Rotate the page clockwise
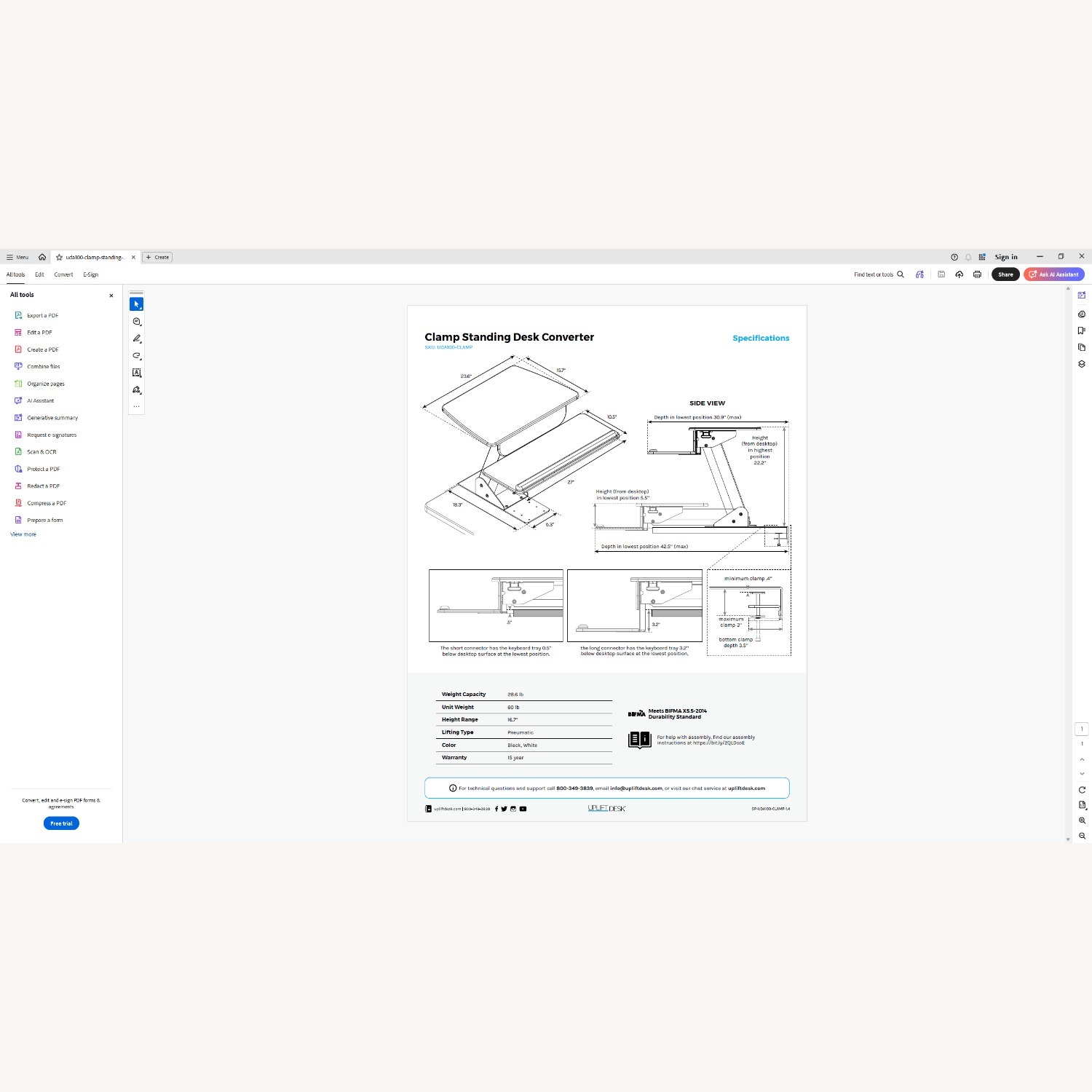1092x1092 pixels. coord(1082,790)
